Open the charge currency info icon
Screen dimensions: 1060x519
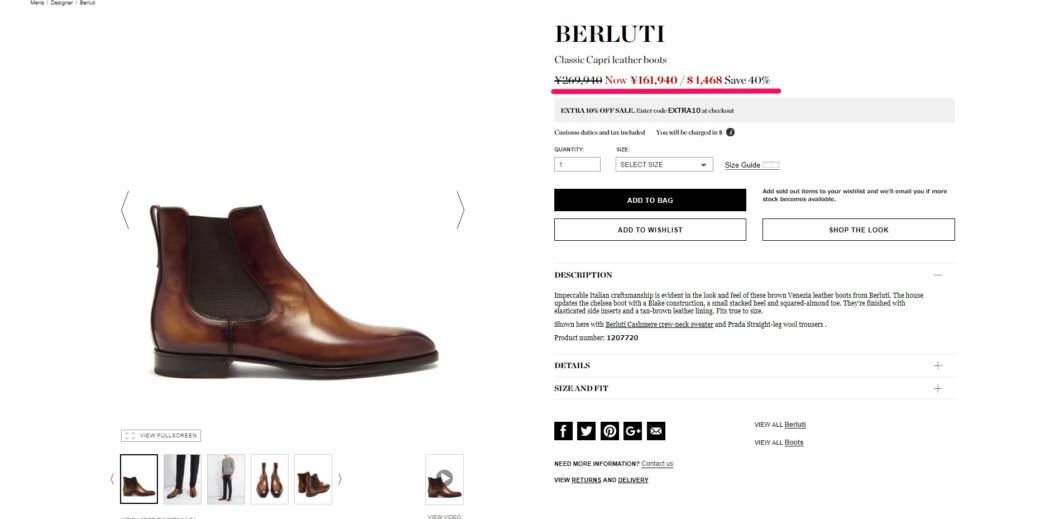click(730, 132)
